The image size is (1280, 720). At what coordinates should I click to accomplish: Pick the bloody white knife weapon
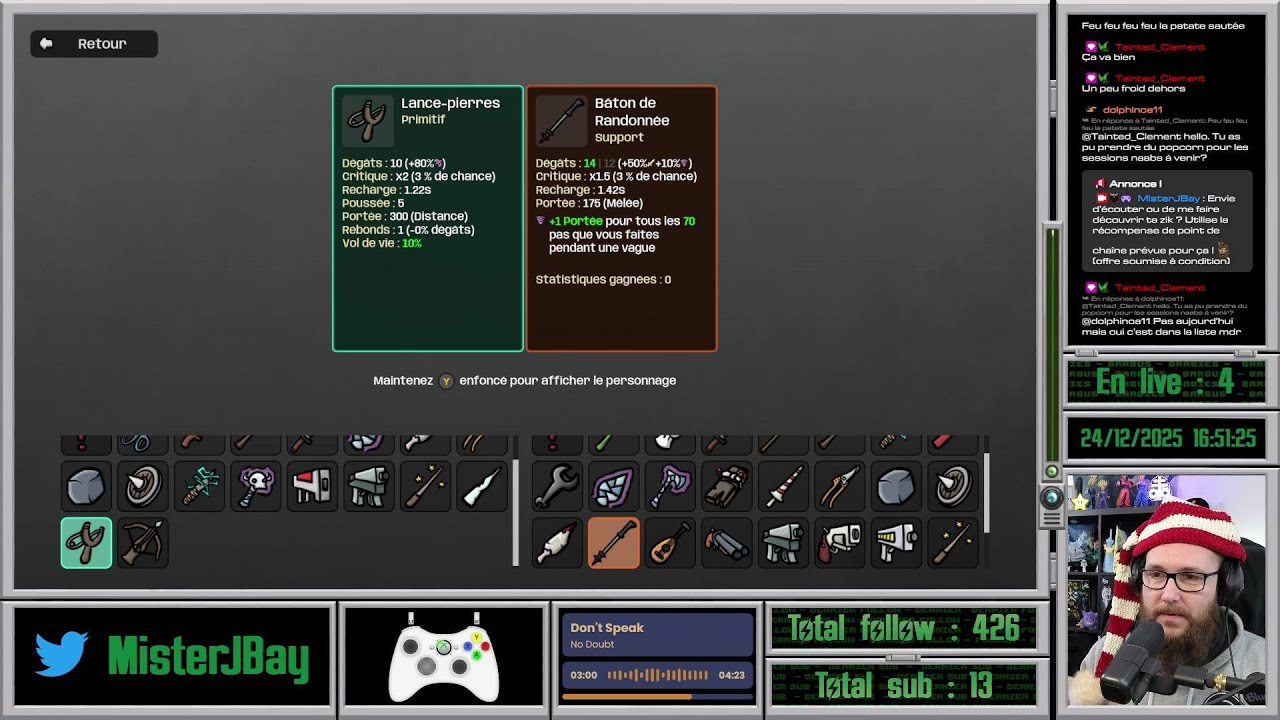coord(557,543)
